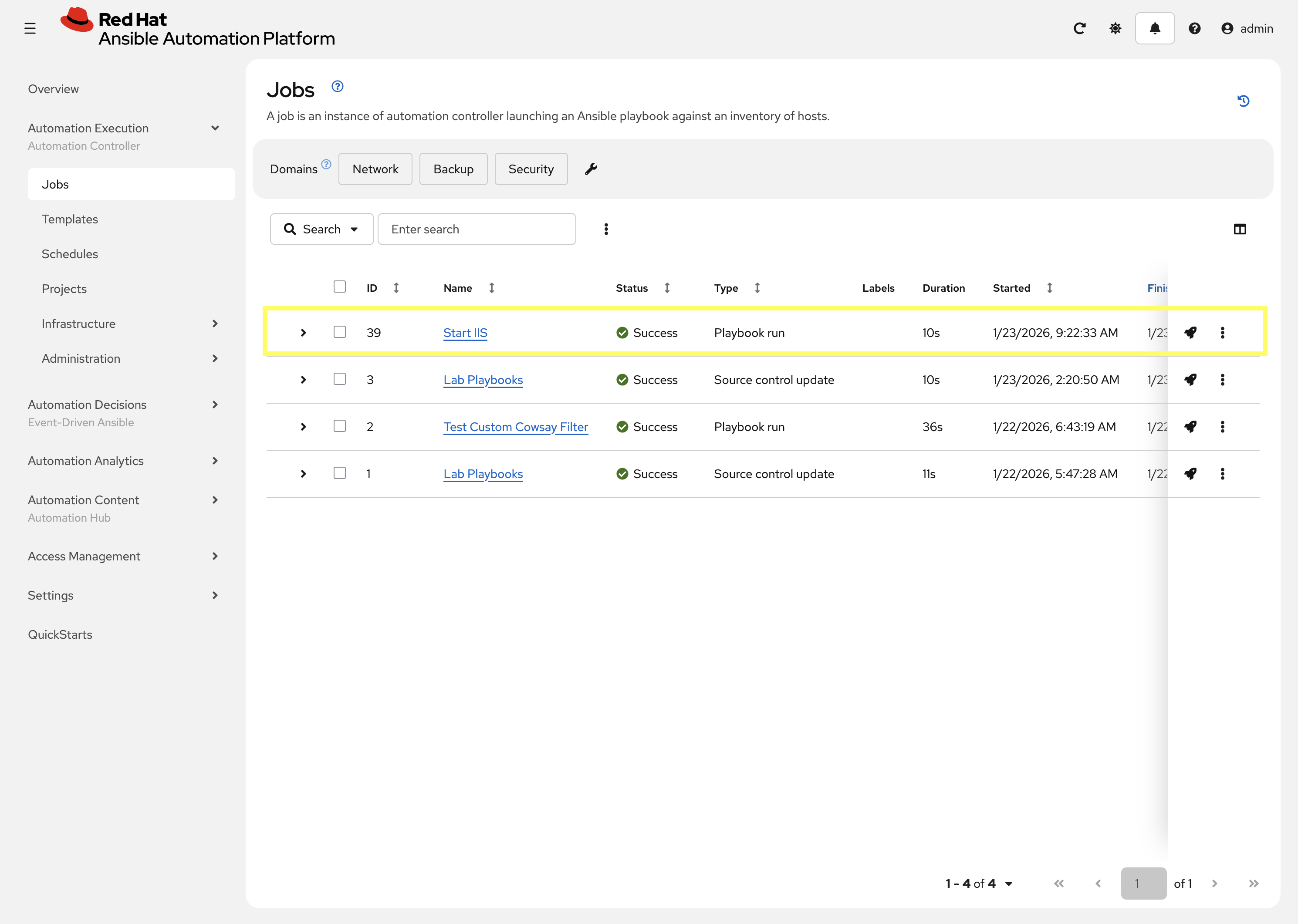
Task: Check the select-all checkbox in the table header
Action: coord(340,287)
